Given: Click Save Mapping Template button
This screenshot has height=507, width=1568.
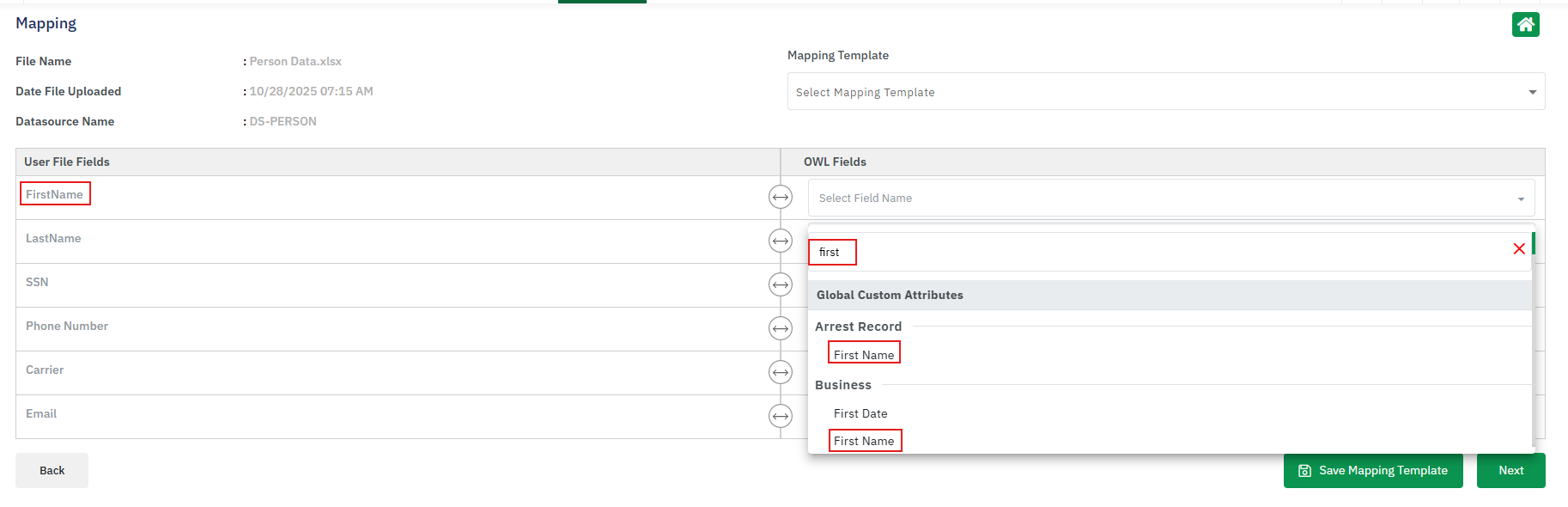Looking at the screenshot, I should [x=1372, y=471].
